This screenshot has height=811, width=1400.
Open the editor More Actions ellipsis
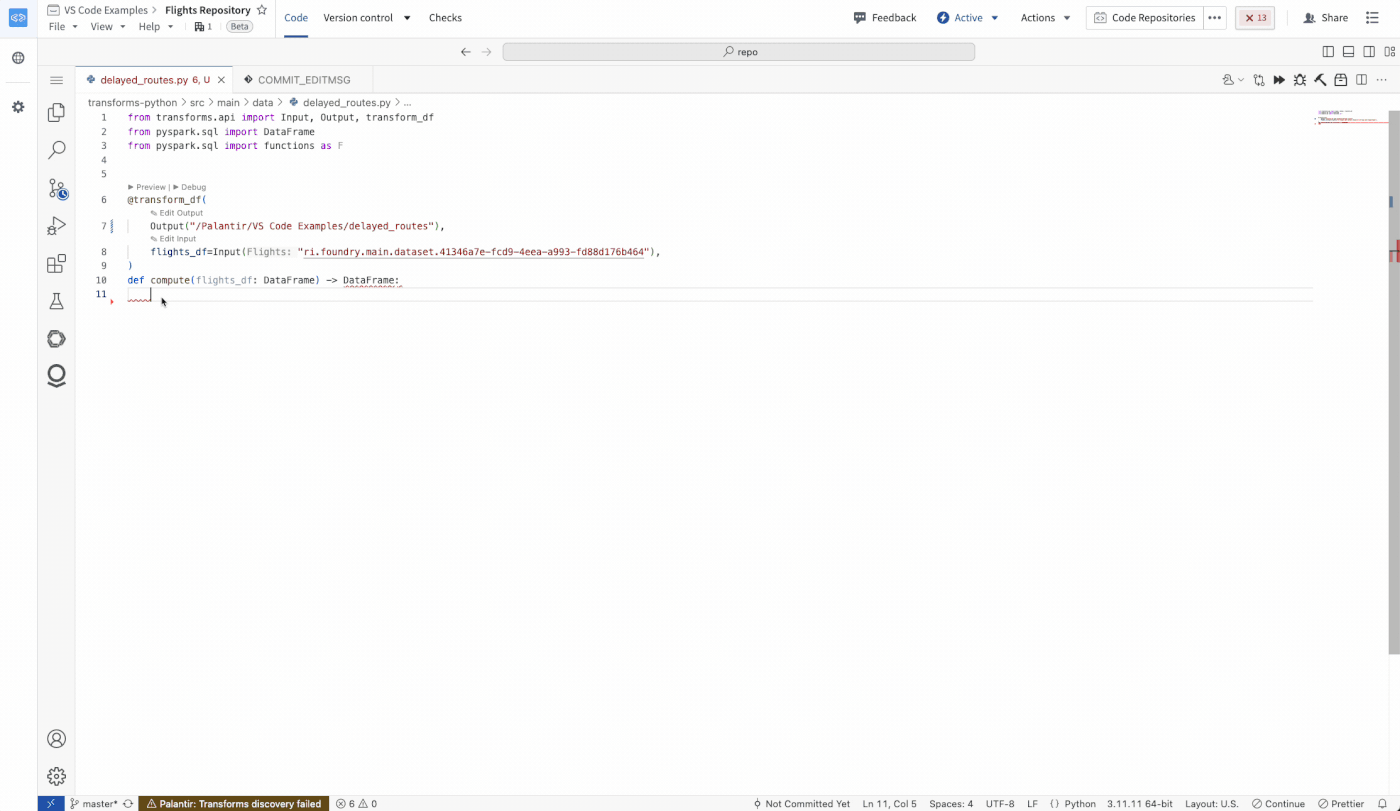(1382, 80)
